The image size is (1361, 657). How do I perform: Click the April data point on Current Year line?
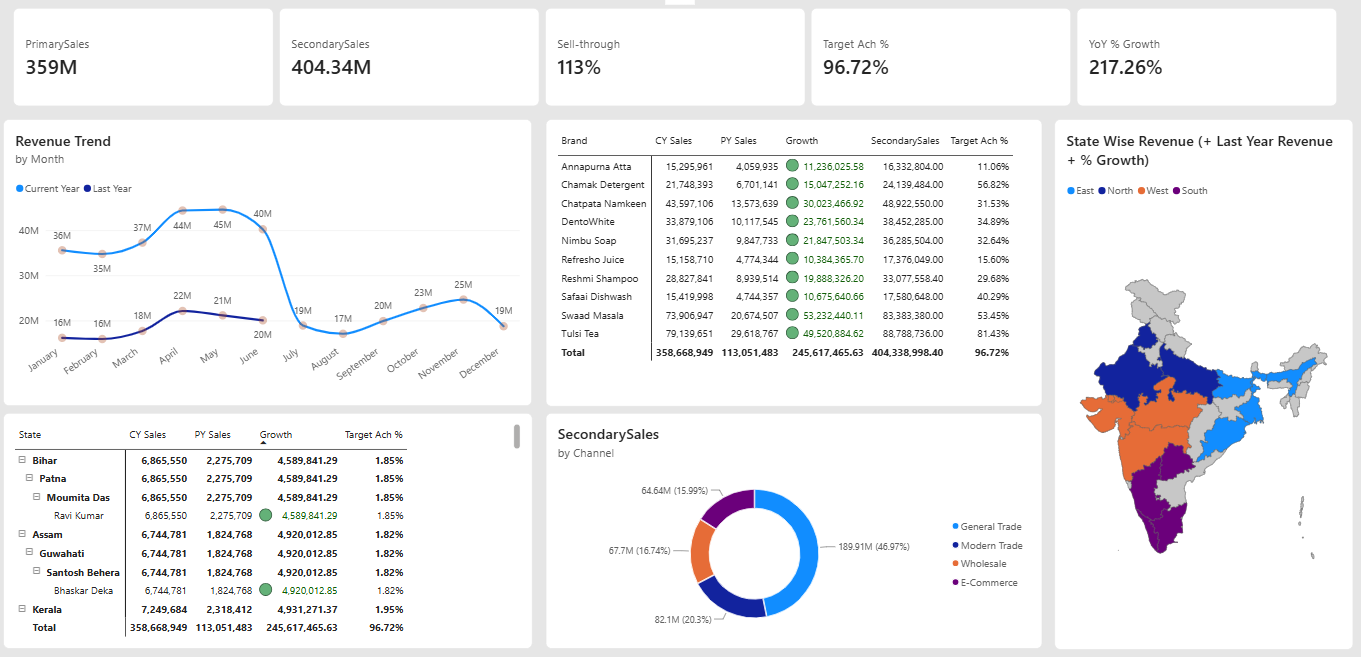point(182,211)
